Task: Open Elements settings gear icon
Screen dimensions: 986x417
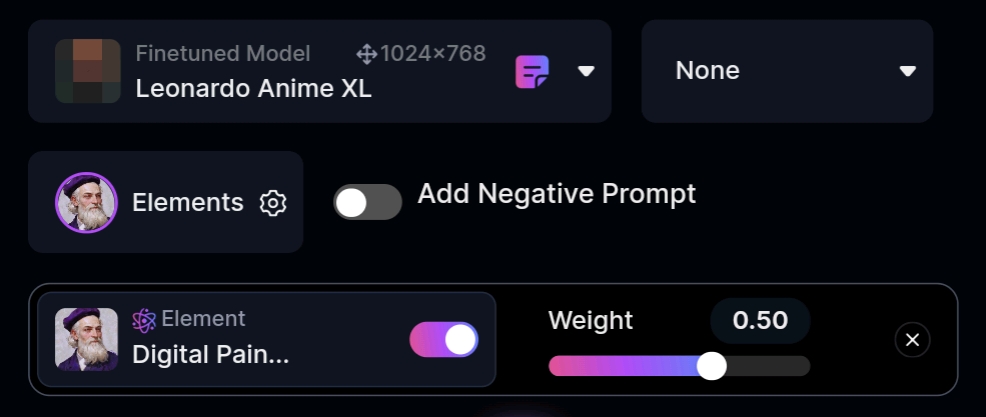Action: click(x=272, y=203)
